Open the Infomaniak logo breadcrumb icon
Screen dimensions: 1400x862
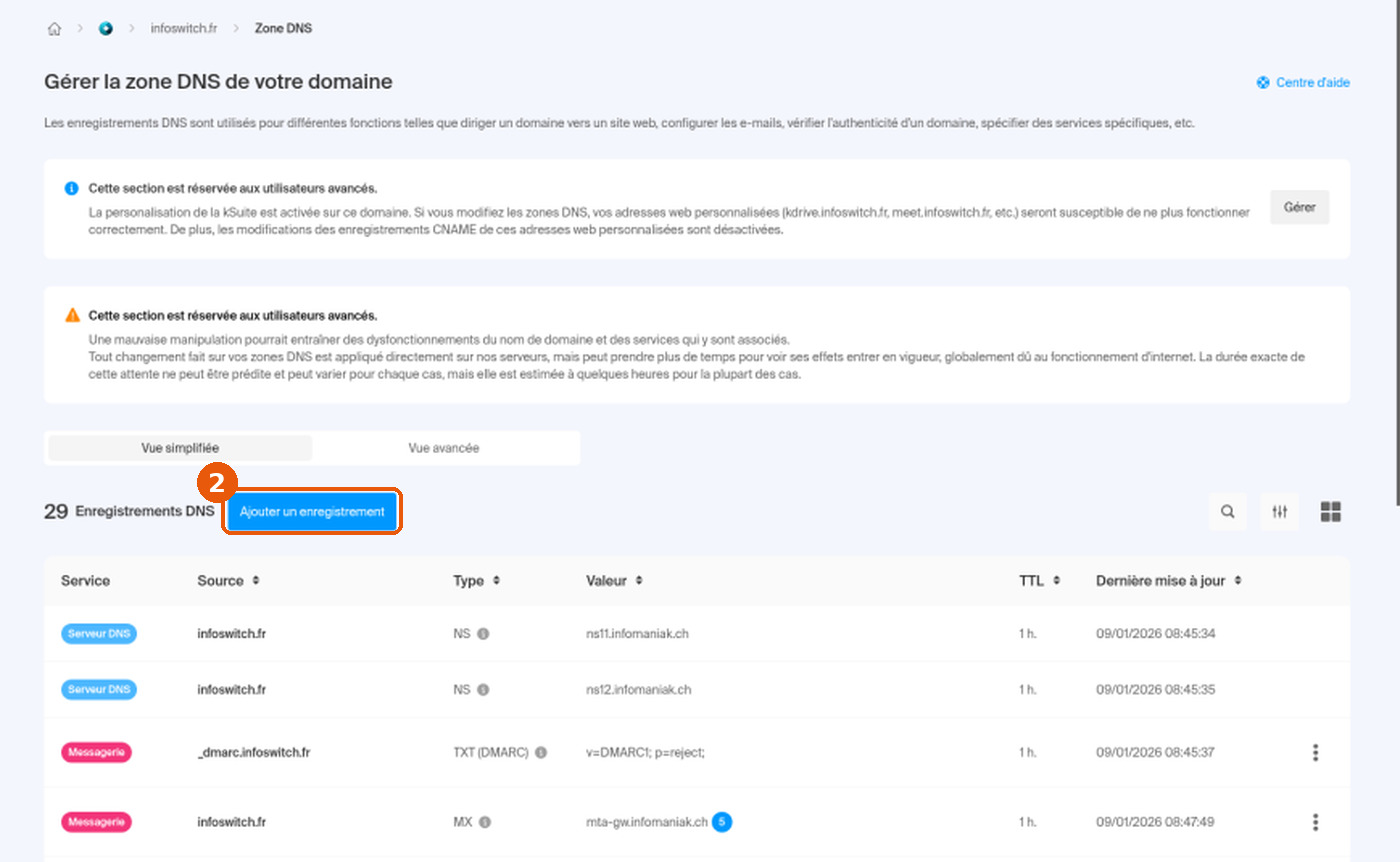point(106,28)
